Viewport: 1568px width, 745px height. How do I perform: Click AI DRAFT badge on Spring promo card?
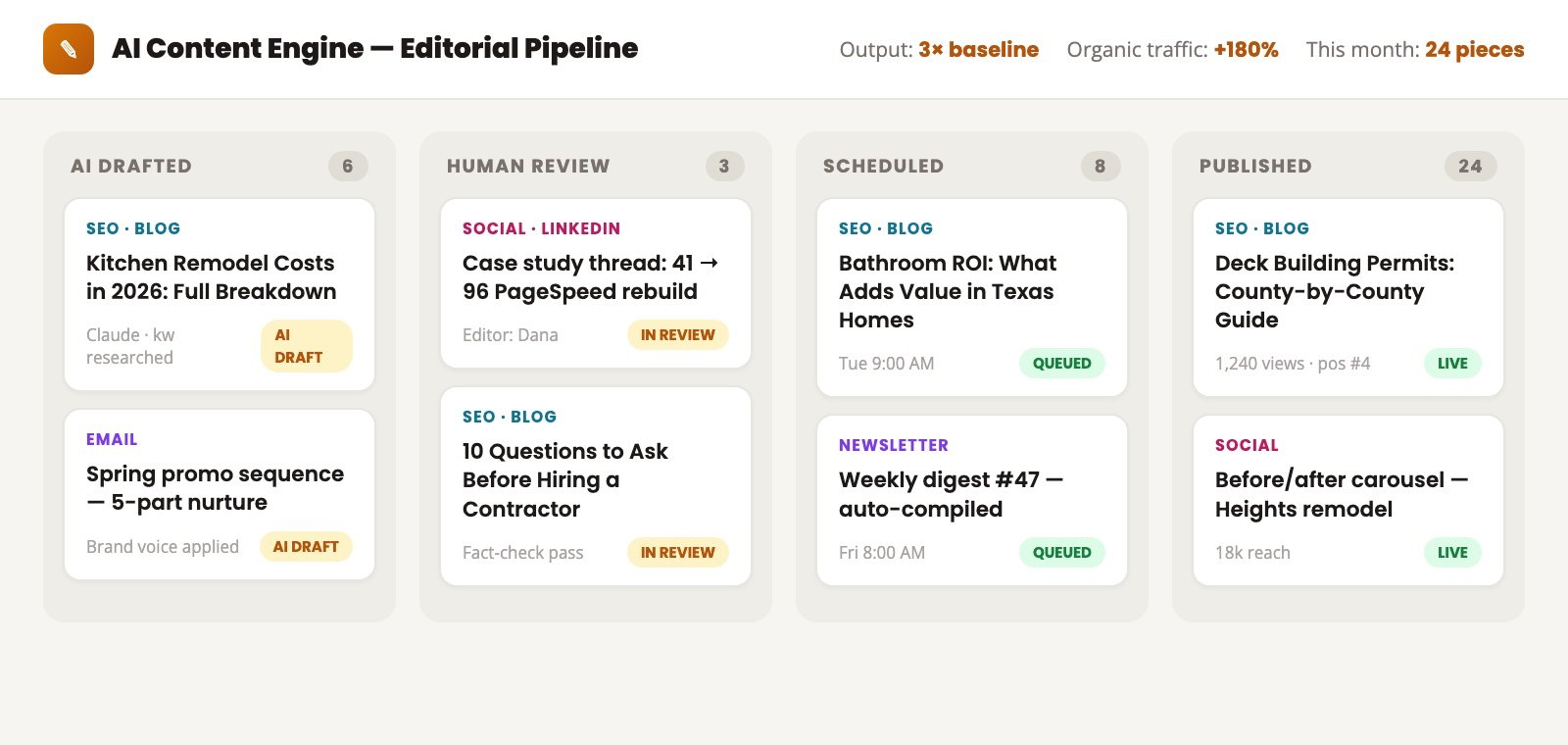tap(306, 547)
